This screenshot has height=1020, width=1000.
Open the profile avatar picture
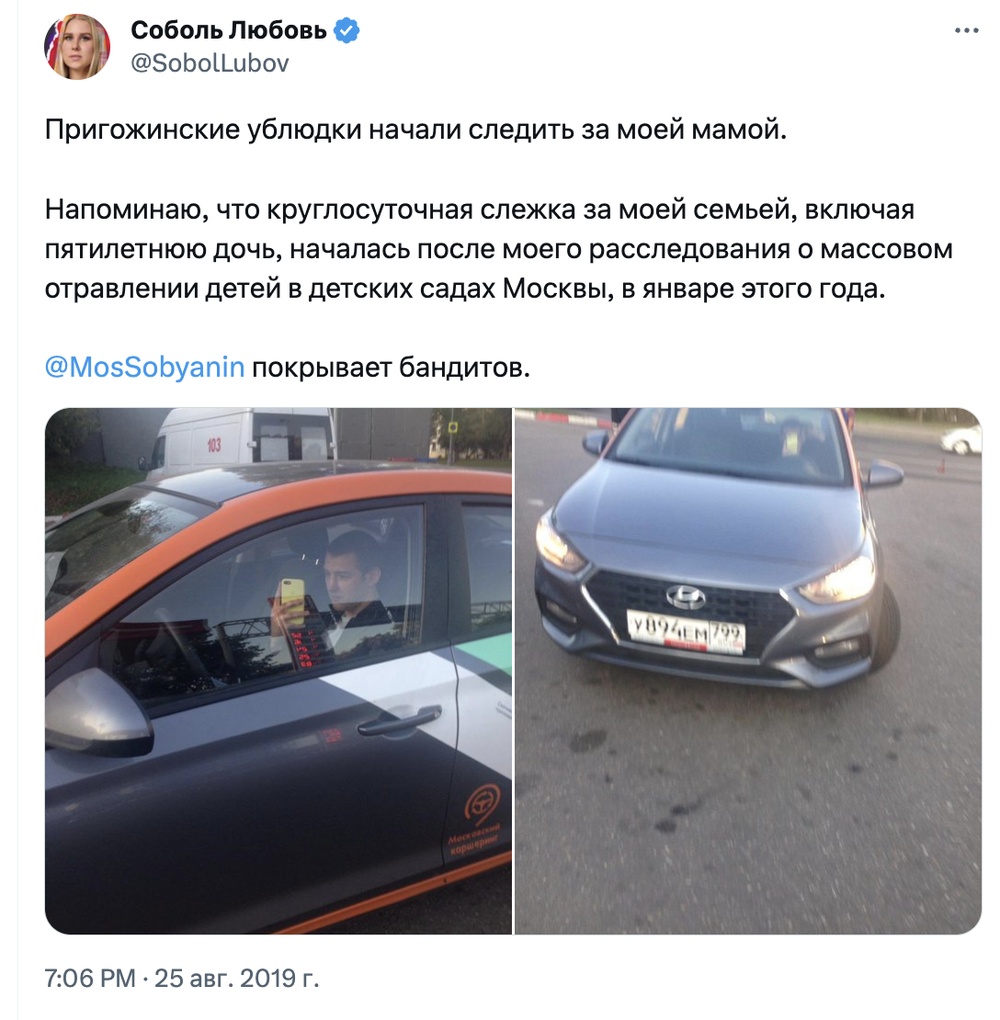[77, 47]
